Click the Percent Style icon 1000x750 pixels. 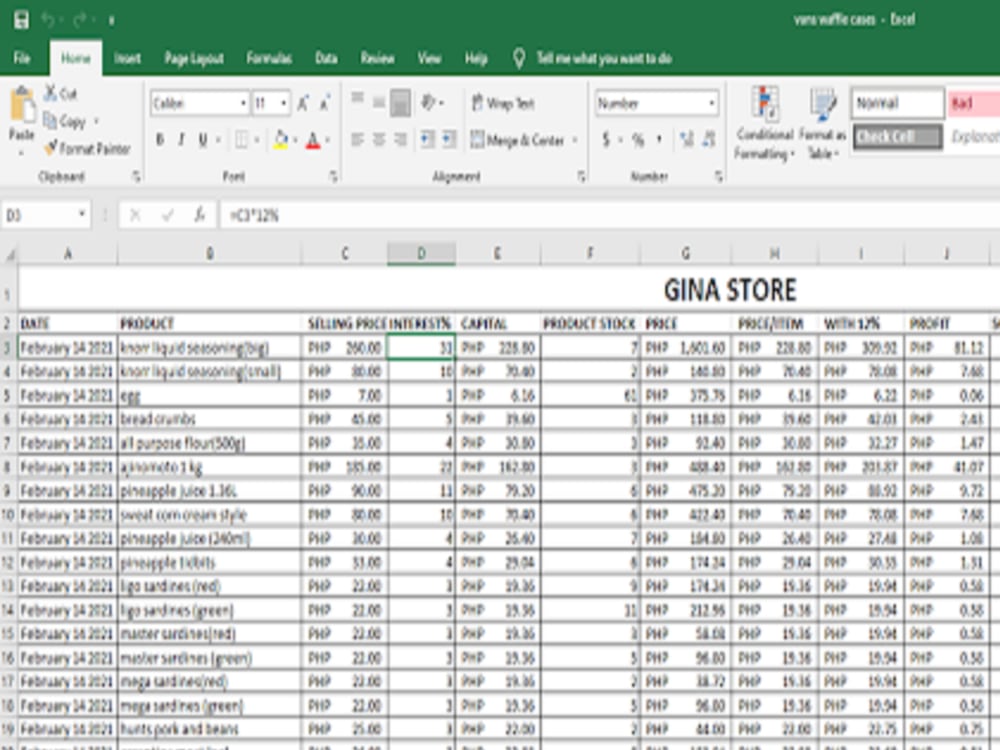click(638, 139)
